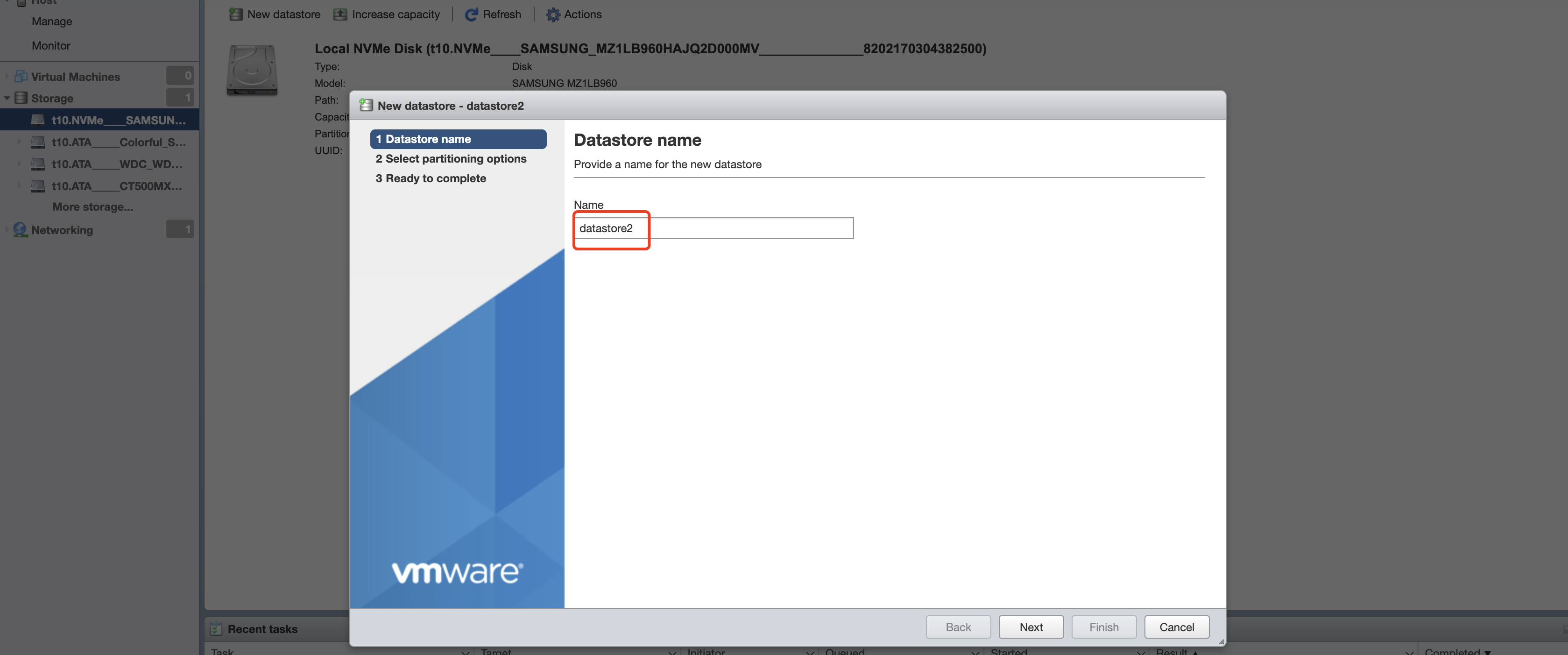
Task: Click the Next button
Action: click(x=1031, y=627)
